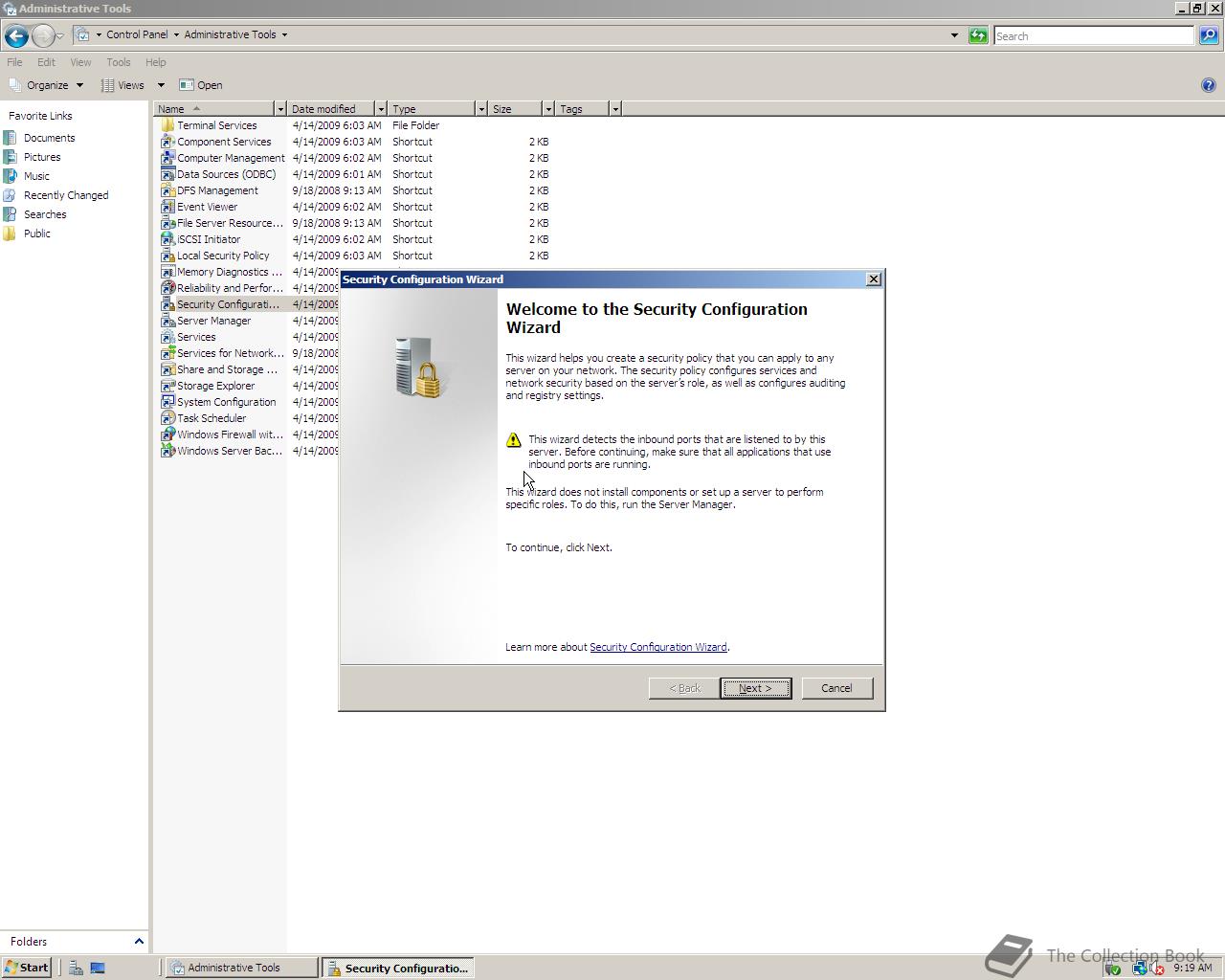Open the Edit menu
1225x980 pixels.
coord(46,62)
